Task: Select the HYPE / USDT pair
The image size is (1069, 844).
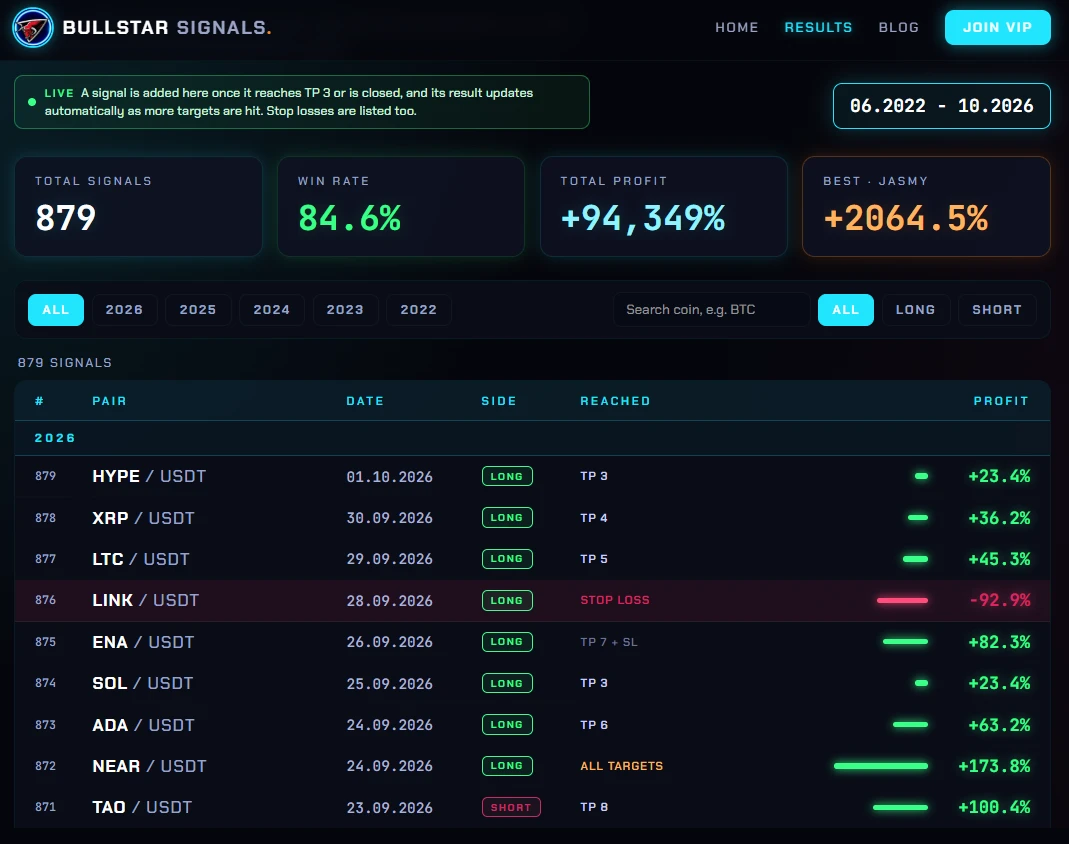Action: pos(149,476)
